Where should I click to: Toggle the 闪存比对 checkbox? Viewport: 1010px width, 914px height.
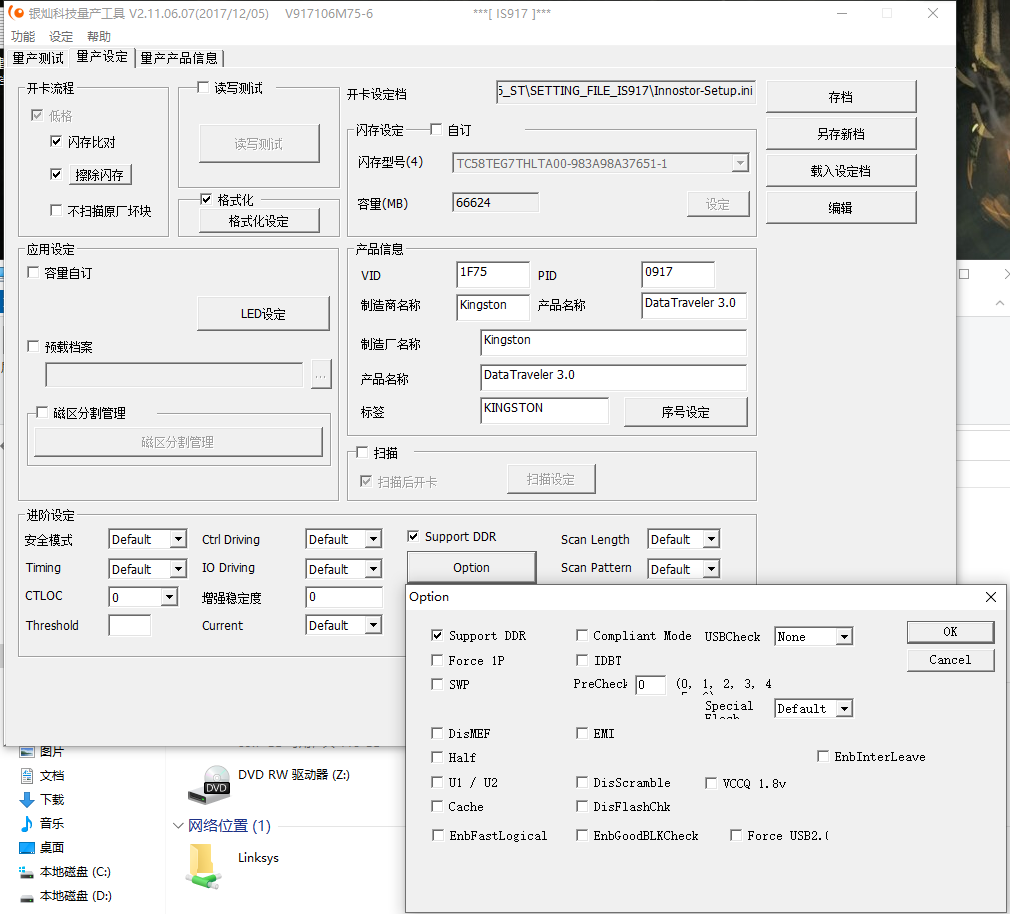pos(56,141)
